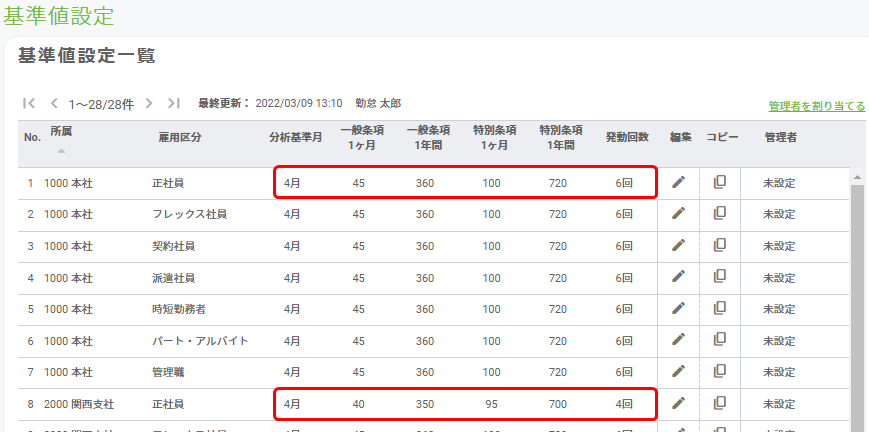Viewport: 869px width, 432px height.
Task: Copy the パート・アルバイト row
Action: click(x=719, y=340)
